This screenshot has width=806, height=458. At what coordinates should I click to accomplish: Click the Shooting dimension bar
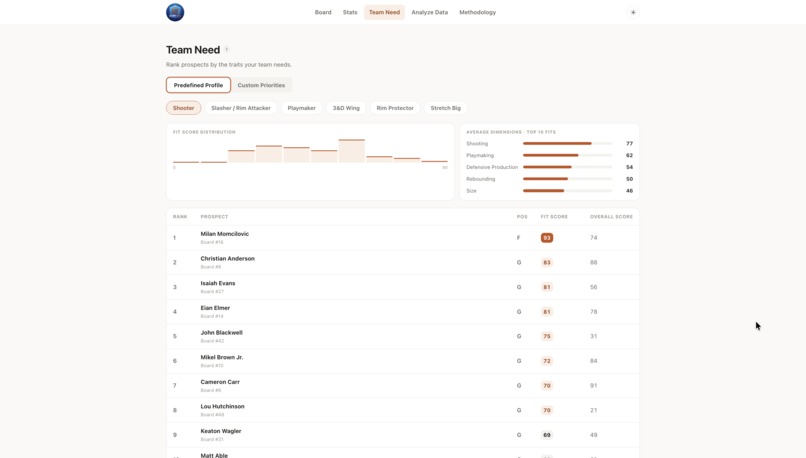567,143
